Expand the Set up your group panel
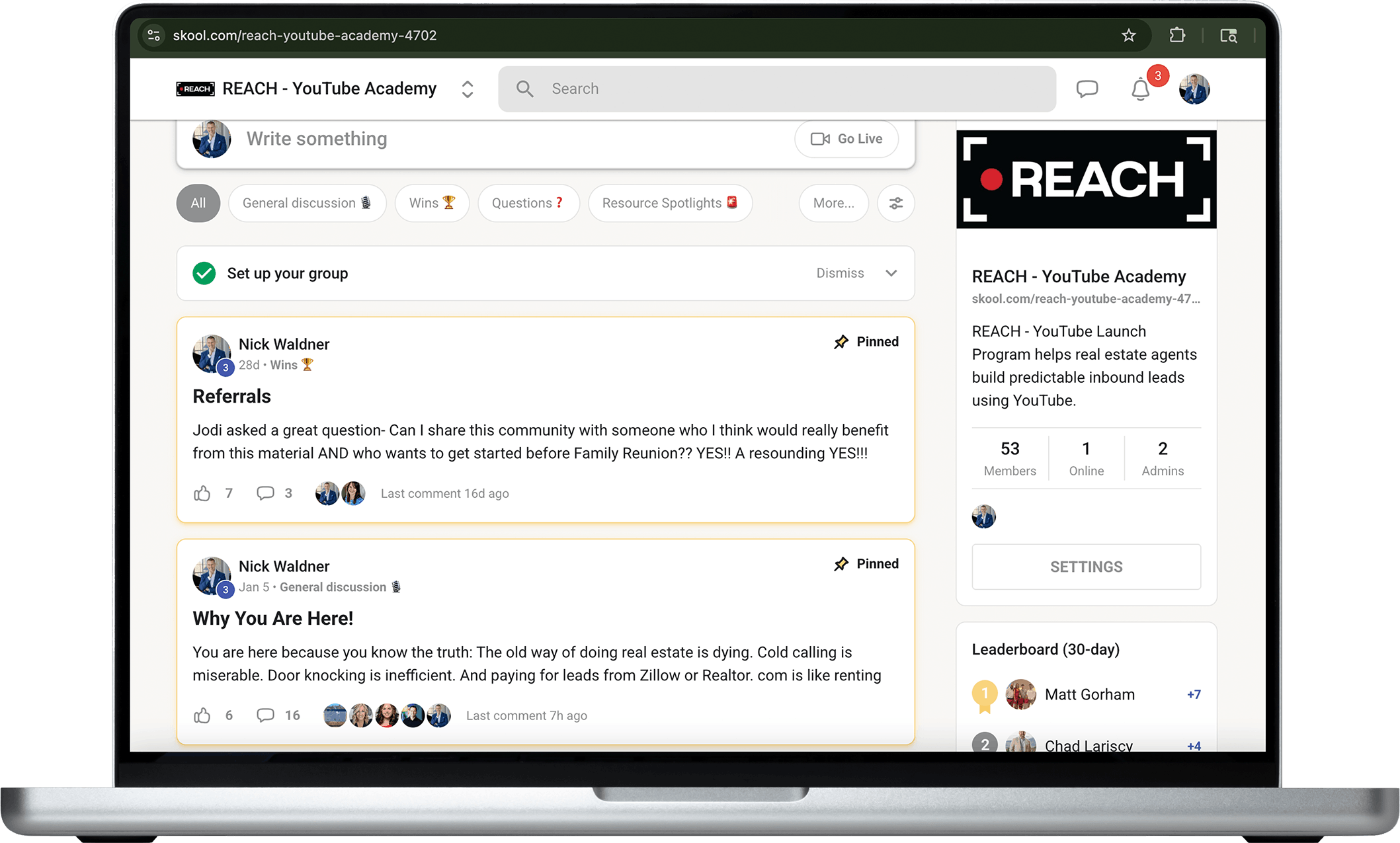1400x843 pixels. 891,273
